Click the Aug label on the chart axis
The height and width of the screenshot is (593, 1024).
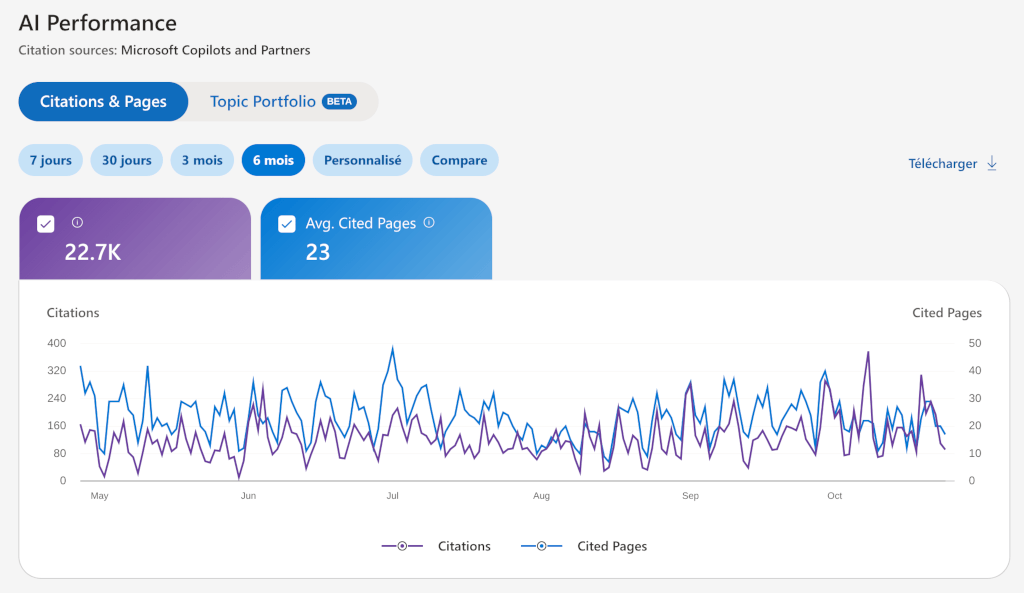[x=541, y=496]
